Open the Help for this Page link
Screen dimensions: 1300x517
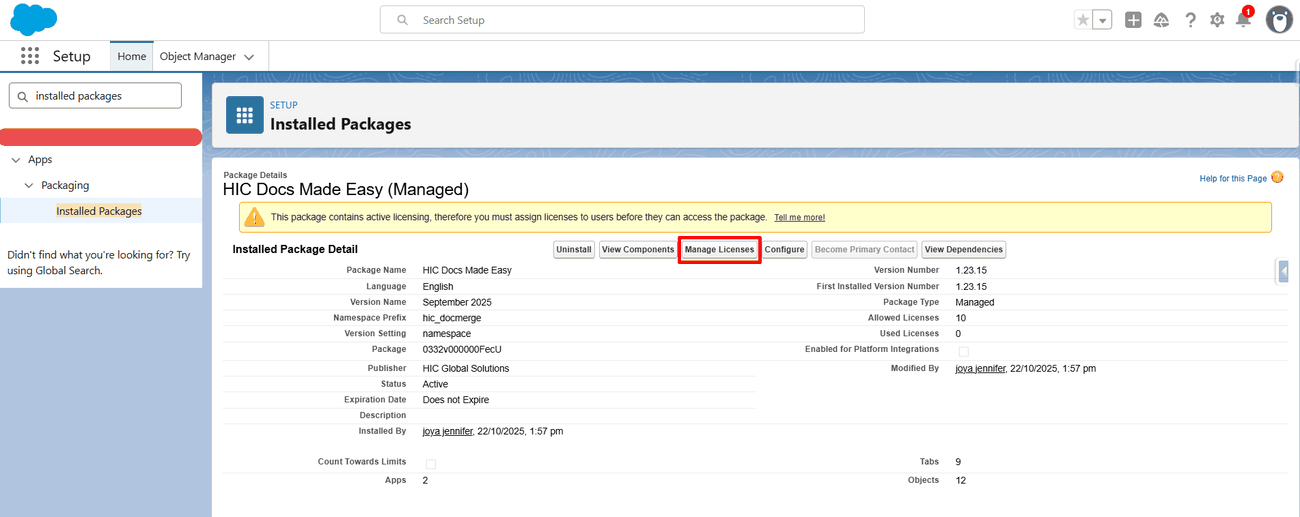(1233, 178)
